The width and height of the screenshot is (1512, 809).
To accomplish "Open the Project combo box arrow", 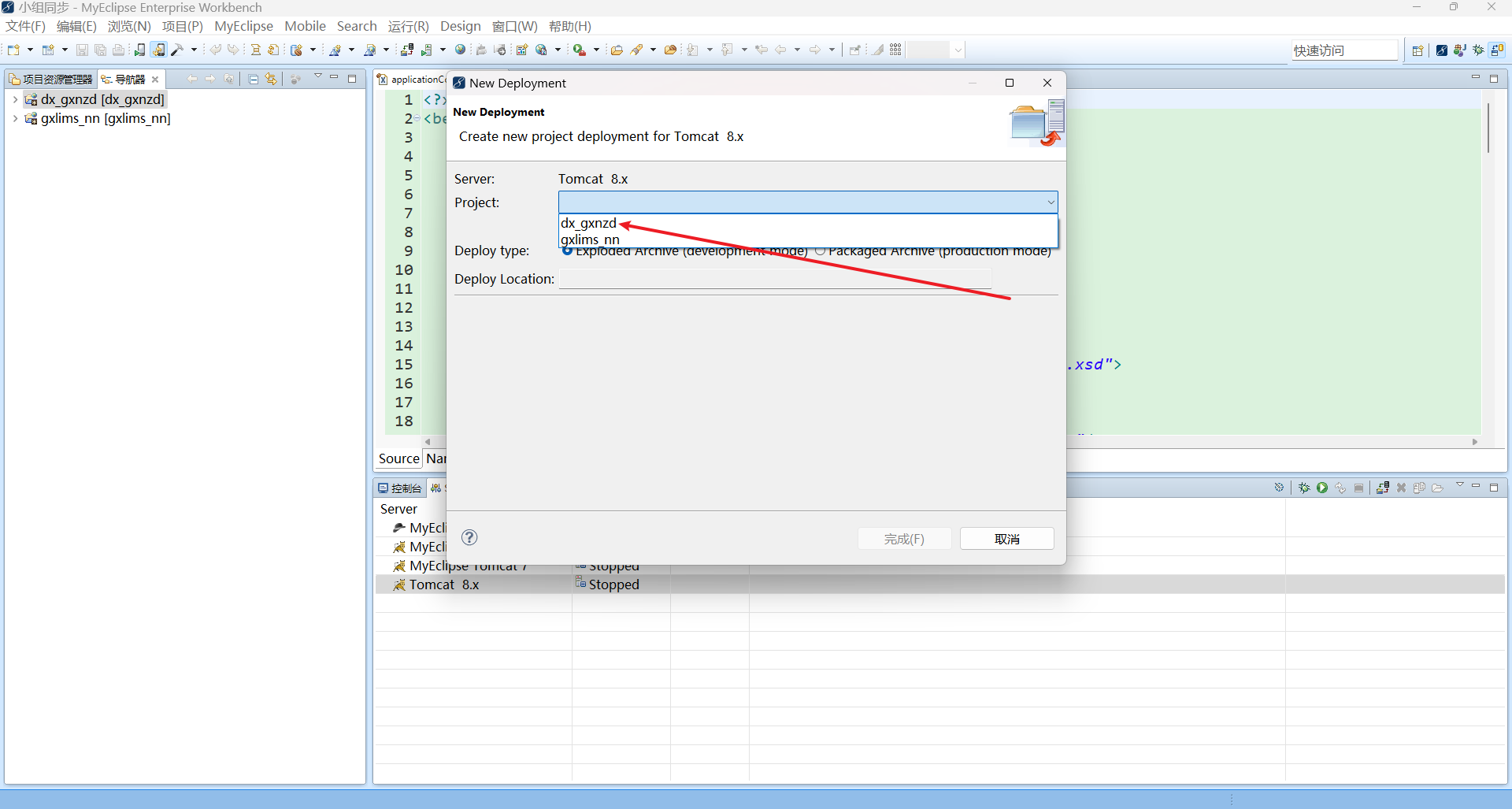I will point(1050,202).
